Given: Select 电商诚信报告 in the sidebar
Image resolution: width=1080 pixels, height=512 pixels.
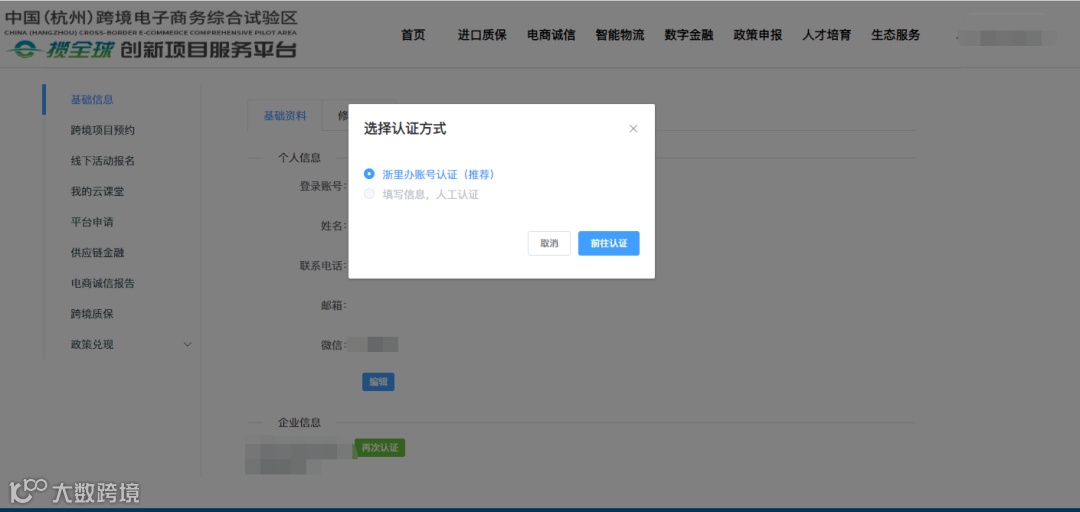Looking at the screenshot, I should (103, 283).
